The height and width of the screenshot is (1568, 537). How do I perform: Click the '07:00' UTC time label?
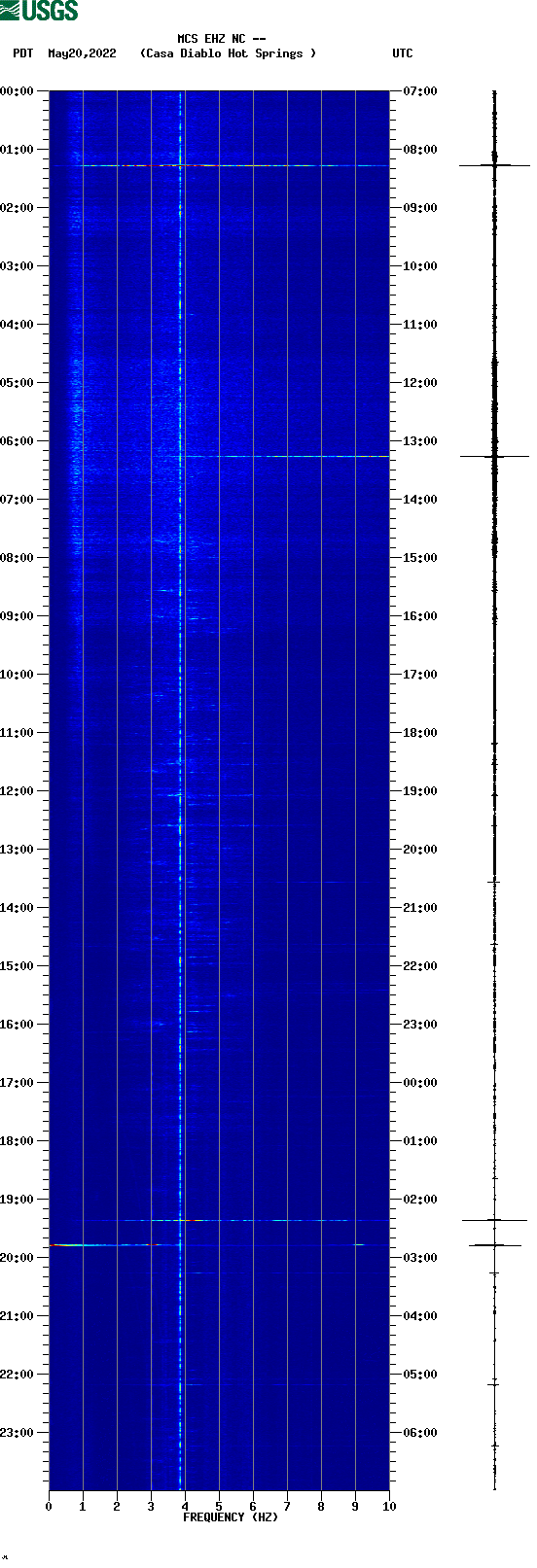tap(420, 91)
